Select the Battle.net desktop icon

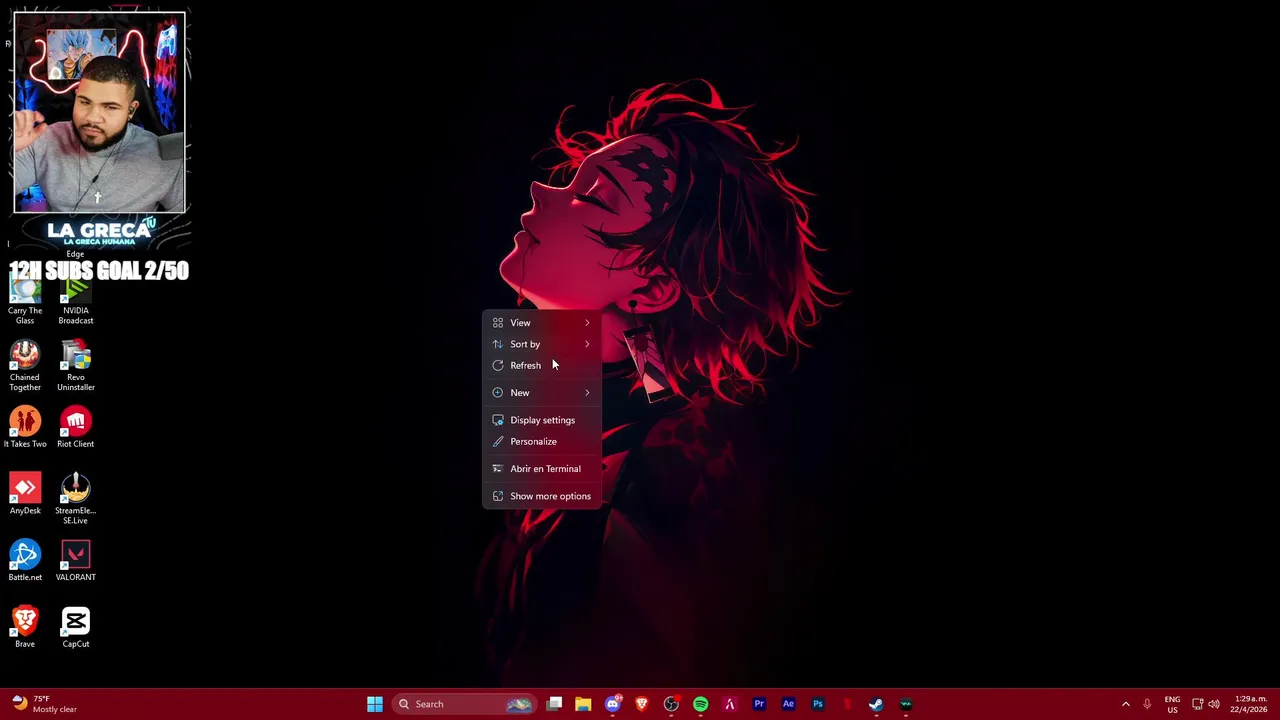click(25, 561)
